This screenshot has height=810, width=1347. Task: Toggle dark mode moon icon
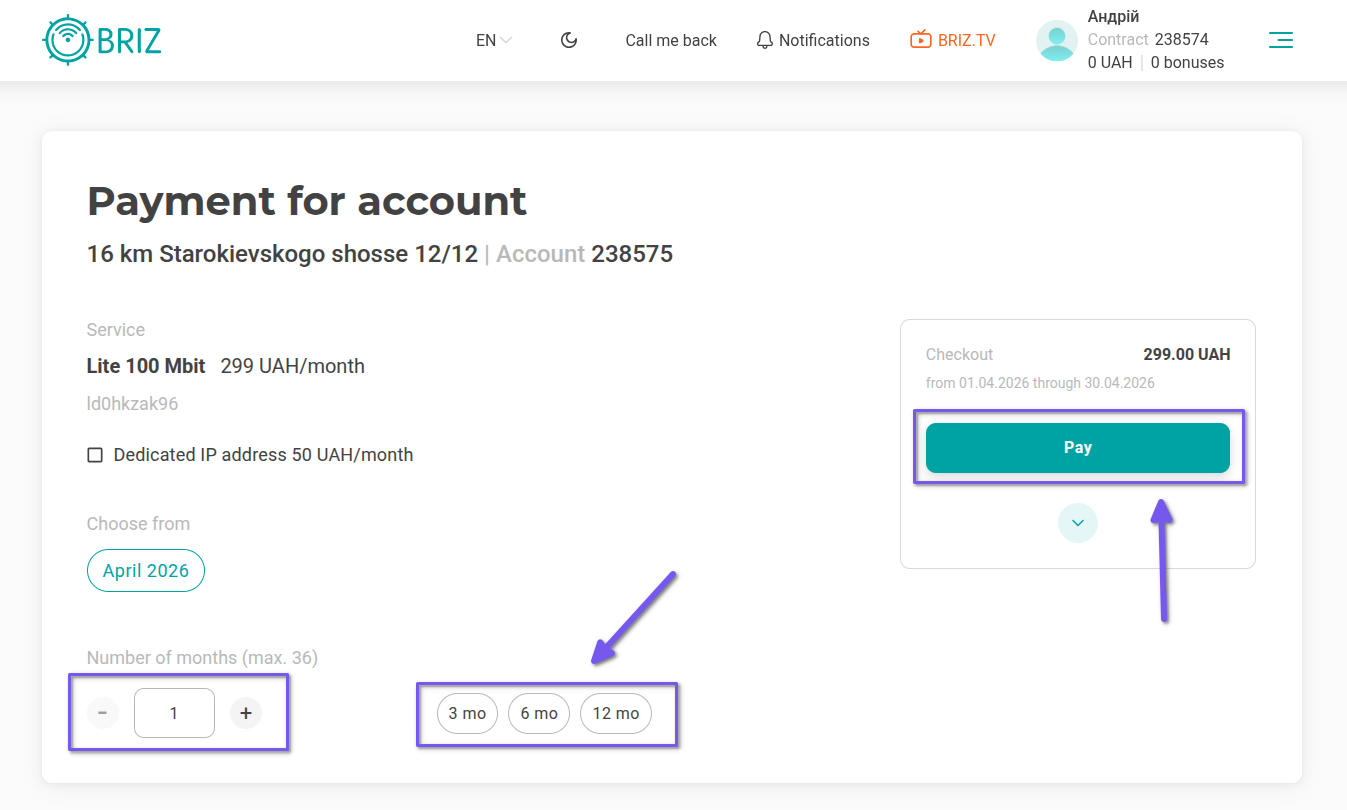pyautogui.click(x=569, y=40)
